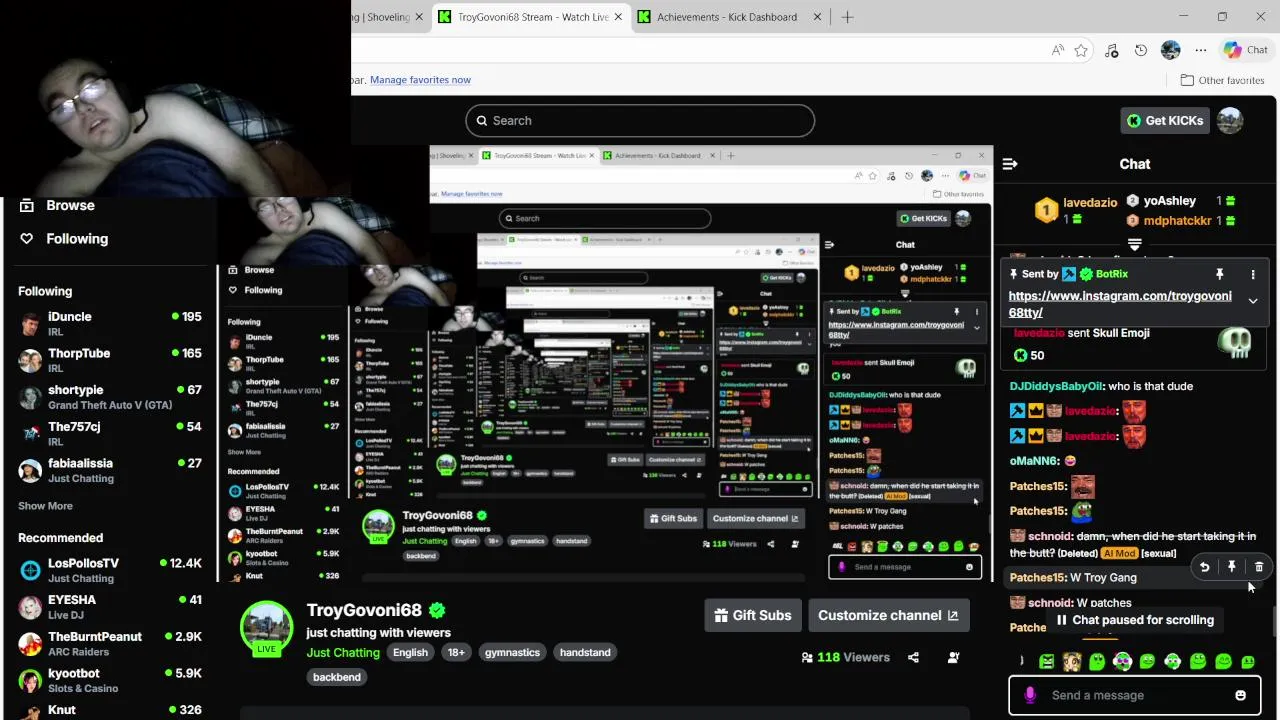Click the search icon in Kick search
The height and width of the screenshot is (720, 1280).
tap(482, 120)
